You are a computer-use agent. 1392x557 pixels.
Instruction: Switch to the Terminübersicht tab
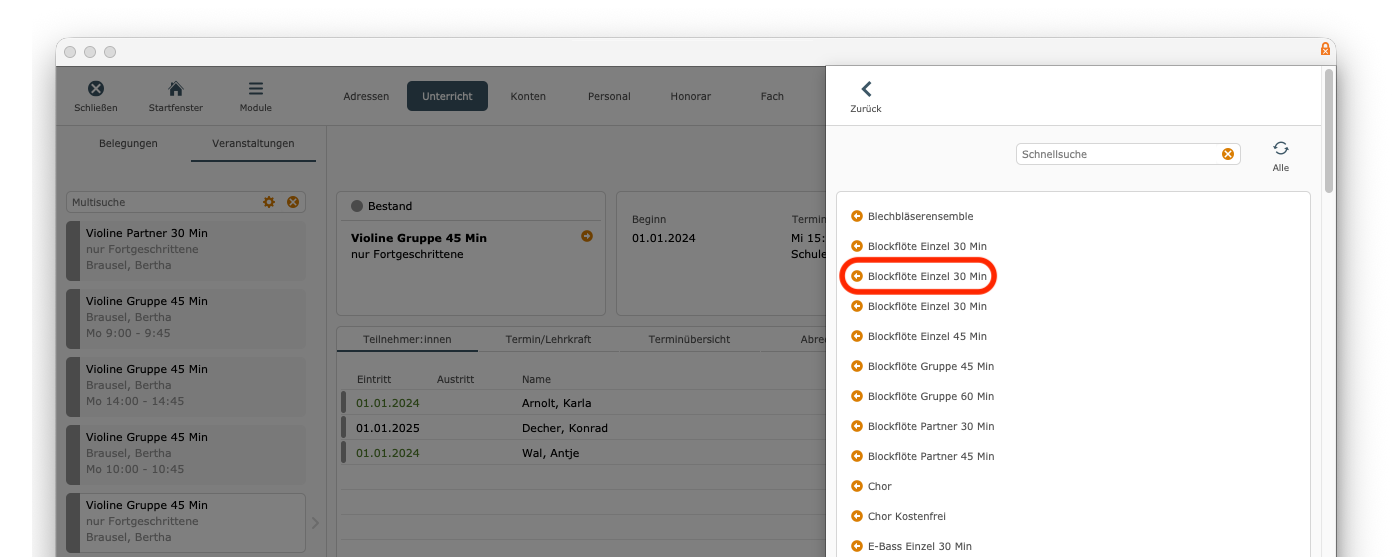pos(689,339)
